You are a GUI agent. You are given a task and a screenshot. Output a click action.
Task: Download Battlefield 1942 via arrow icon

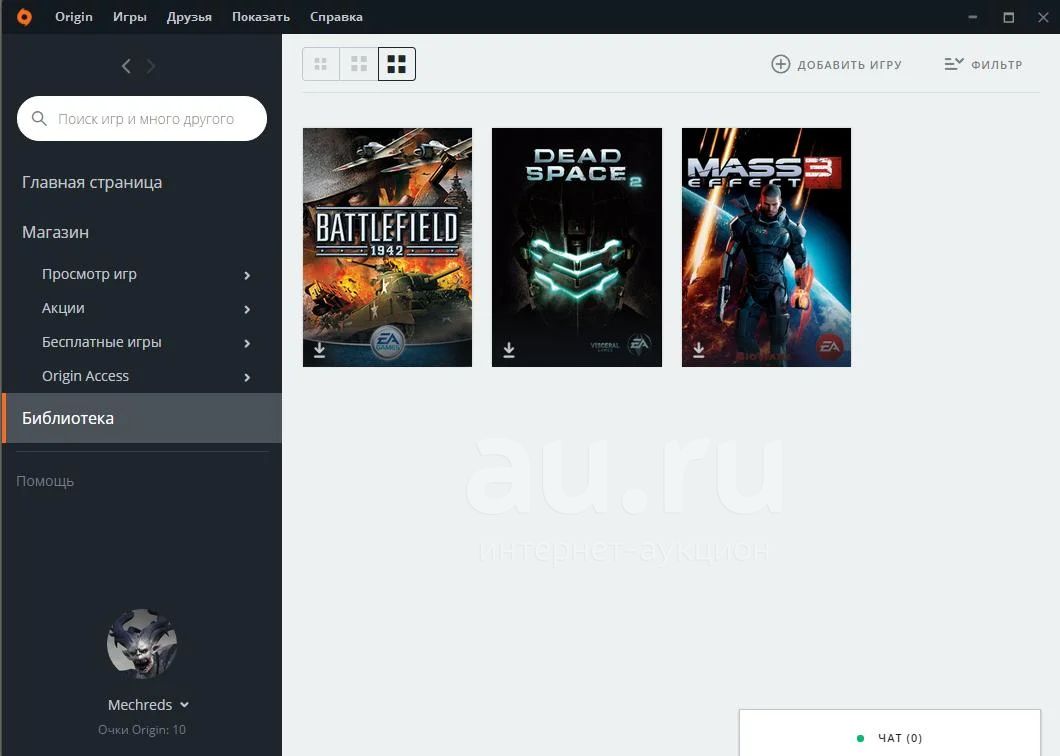click(x=320, y=350)
